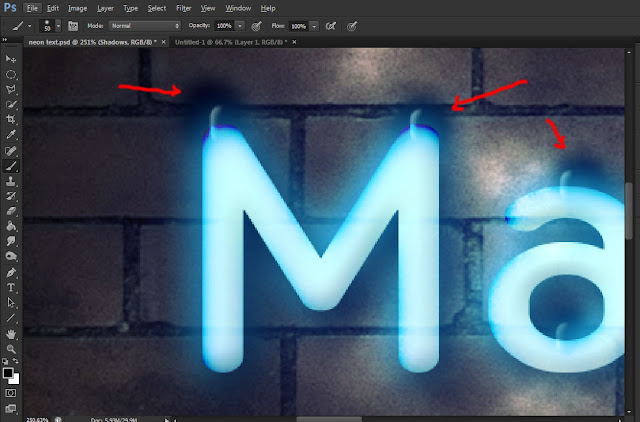
Task: Select the Eraser tool
Action: pos(11,211)
